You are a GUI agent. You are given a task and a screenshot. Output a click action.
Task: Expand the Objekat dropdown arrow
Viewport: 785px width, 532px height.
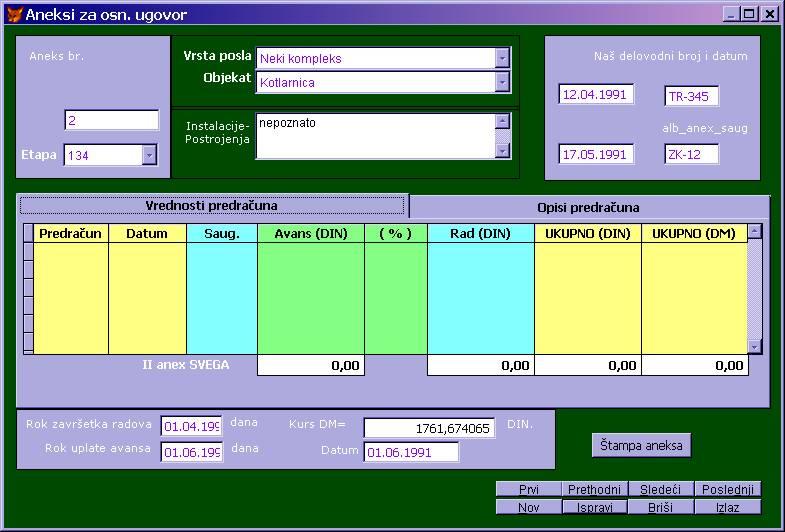coord(502,82)
